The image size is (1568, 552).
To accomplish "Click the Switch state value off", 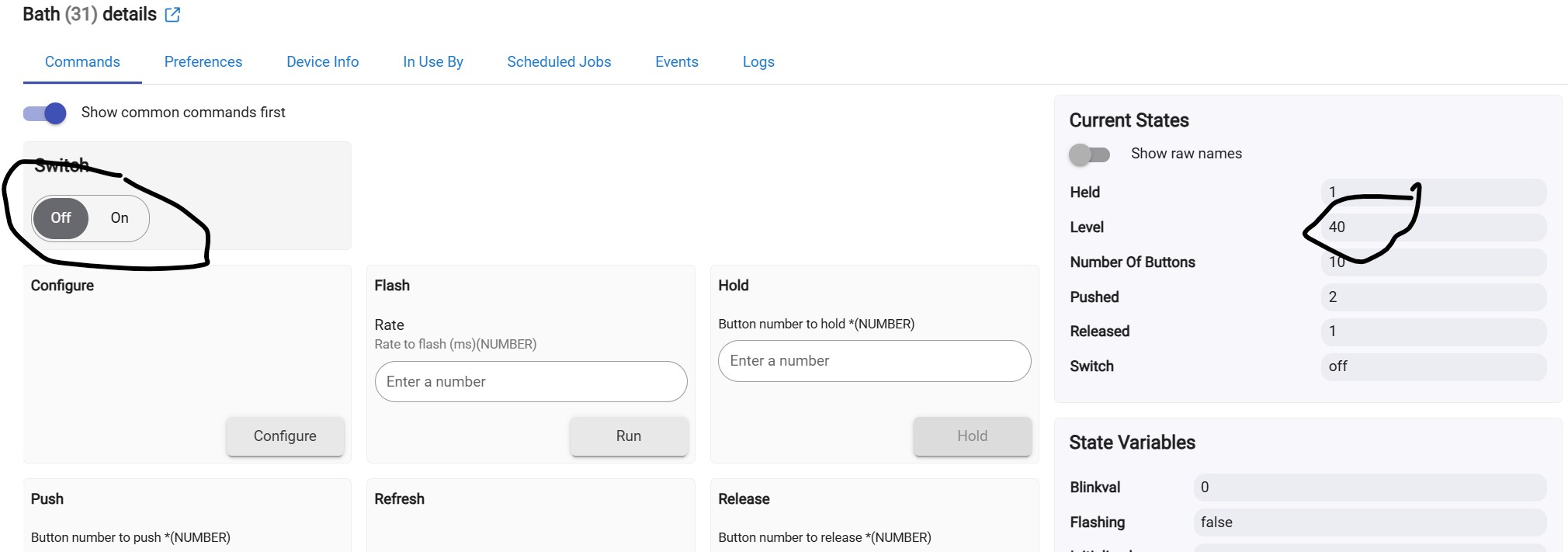I will tap(1433, 366).
